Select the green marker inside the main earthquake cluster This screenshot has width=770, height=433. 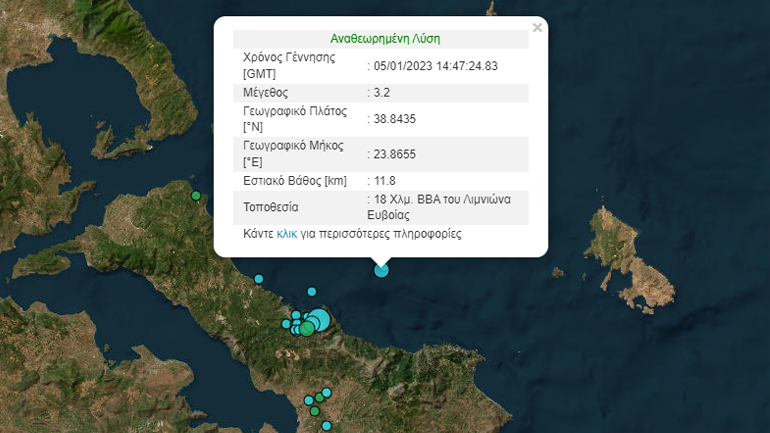(x=307, y=329)
